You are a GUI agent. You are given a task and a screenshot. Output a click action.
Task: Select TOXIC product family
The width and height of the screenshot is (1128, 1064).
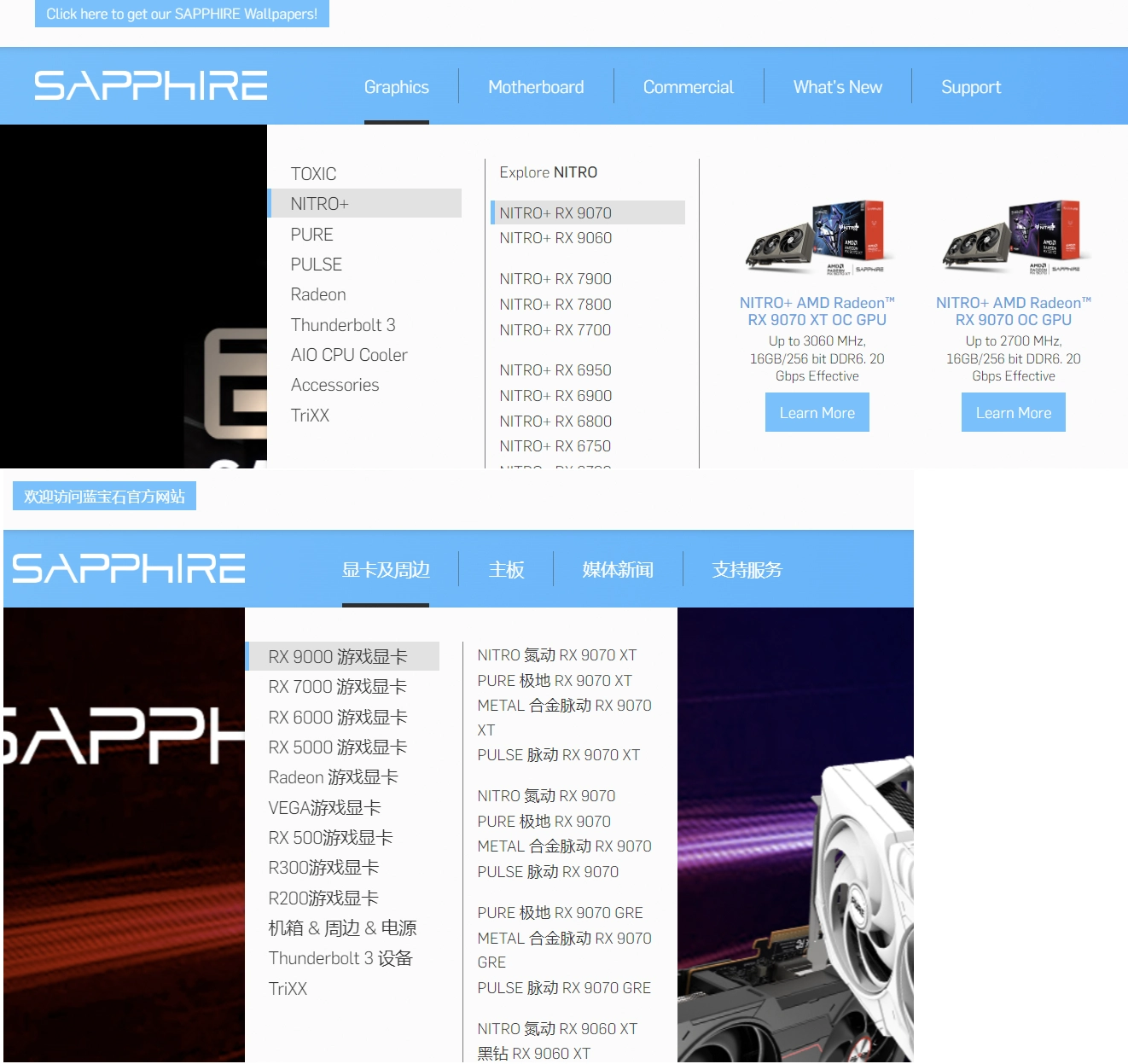[313, 174]
